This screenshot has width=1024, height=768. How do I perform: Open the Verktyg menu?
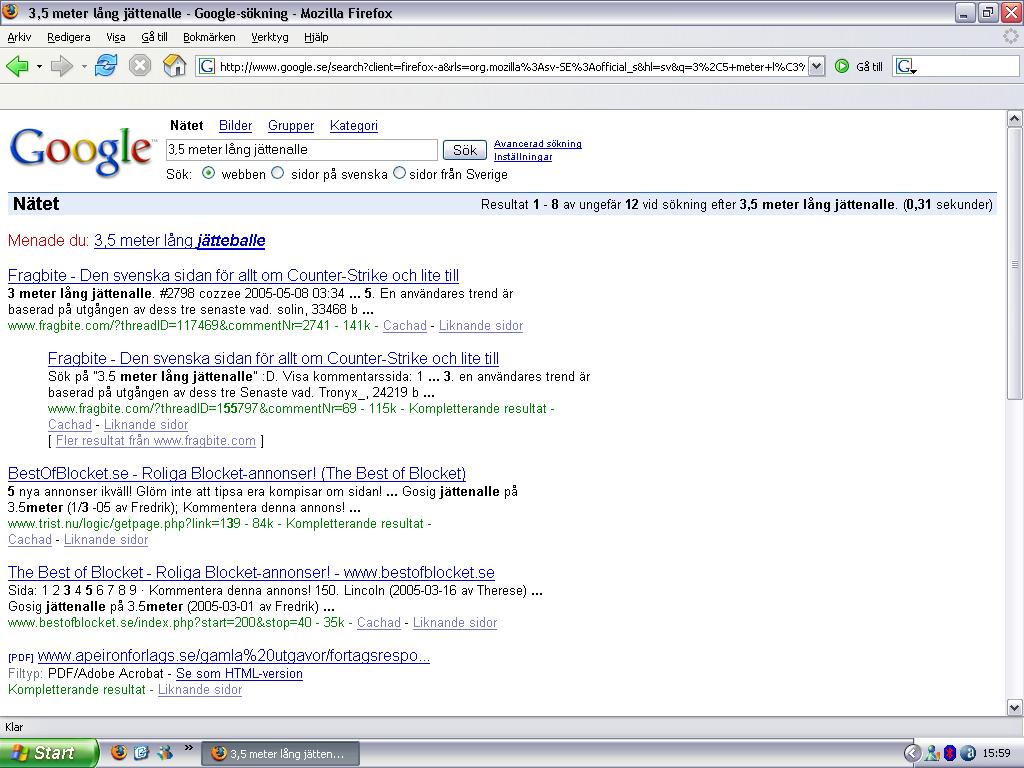(x=269, y=37)
